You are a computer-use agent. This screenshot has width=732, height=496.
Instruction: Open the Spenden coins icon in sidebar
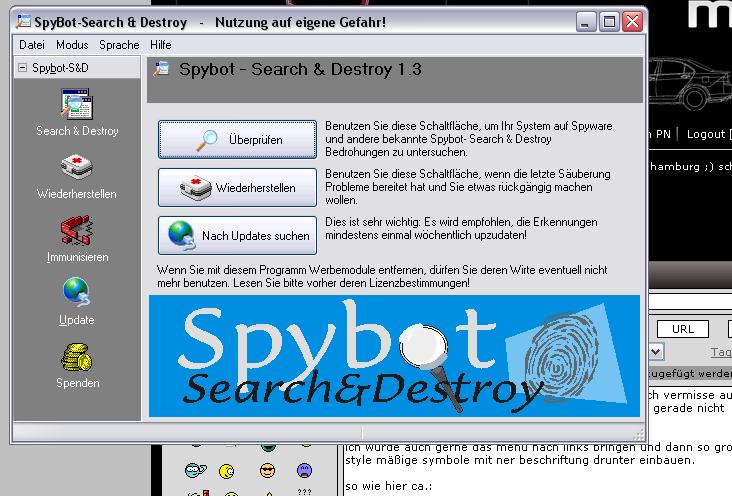[77, 357]
